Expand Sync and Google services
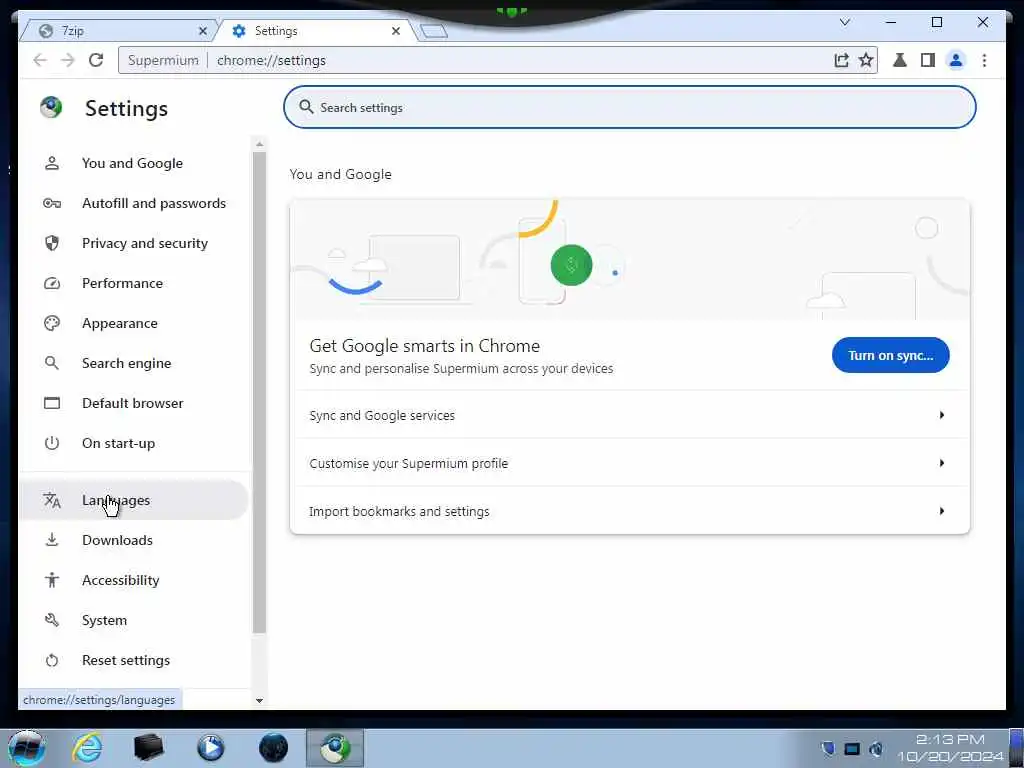 630,415
